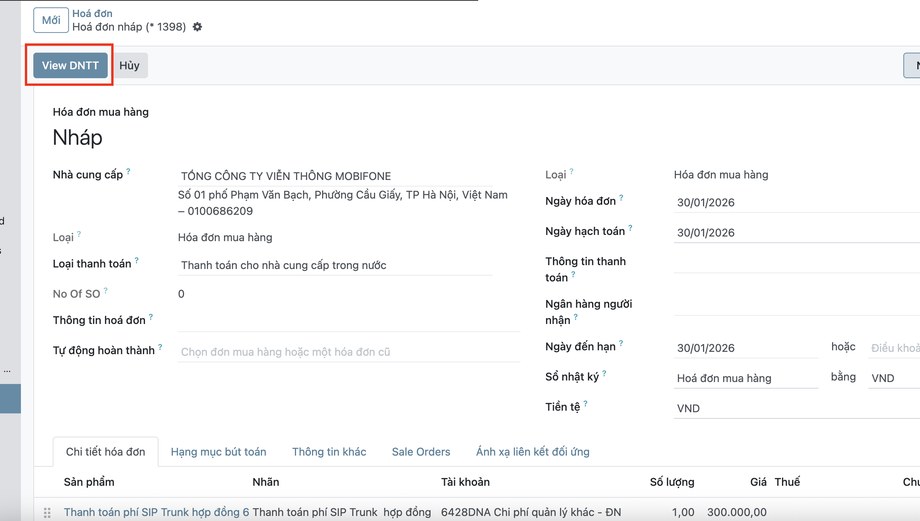This screenshot has width=920, height=521.
Task: Open Tự động hoàn thành selection field
Action: point(349,352)
